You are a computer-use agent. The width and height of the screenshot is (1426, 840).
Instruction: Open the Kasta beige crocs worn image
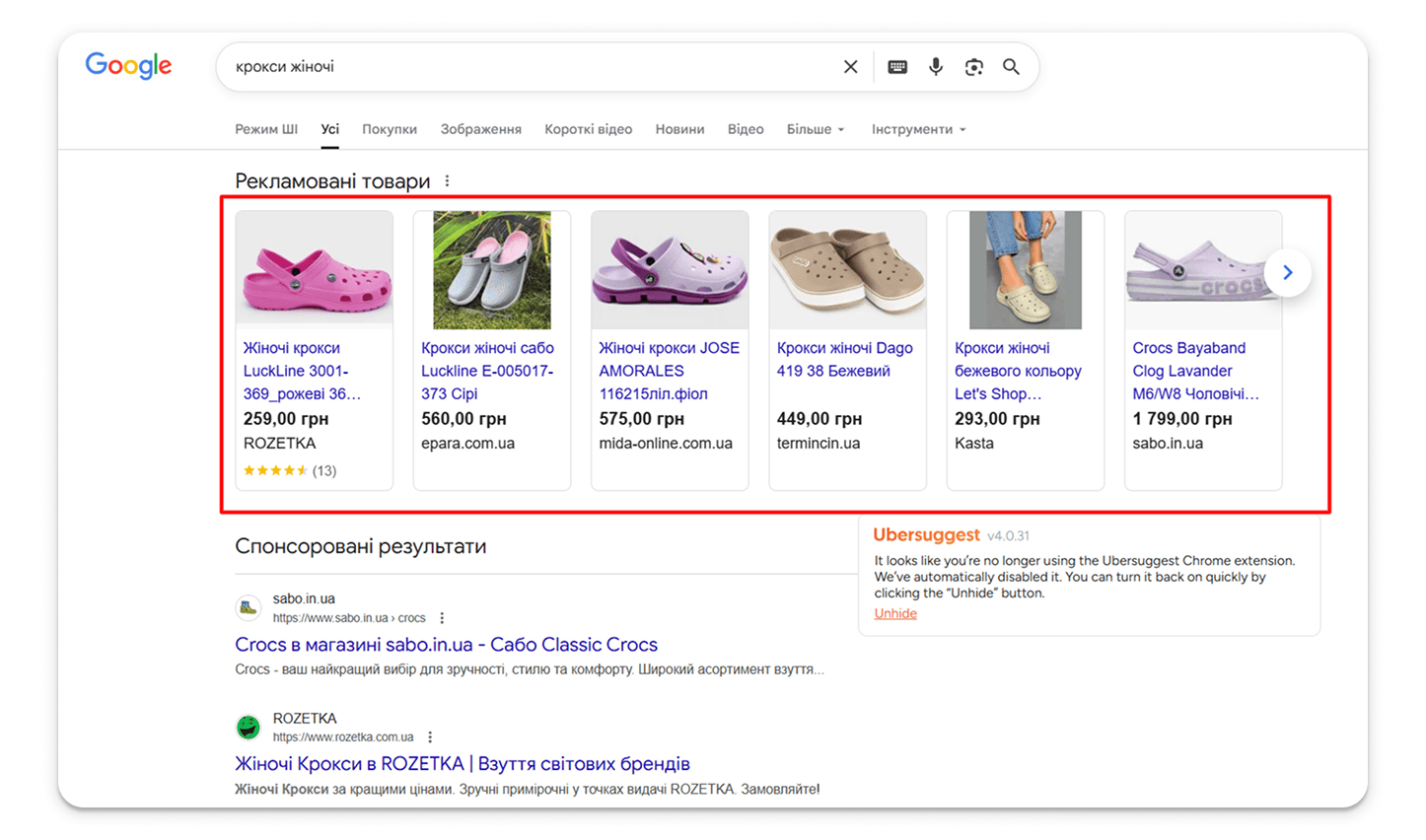1026,270
